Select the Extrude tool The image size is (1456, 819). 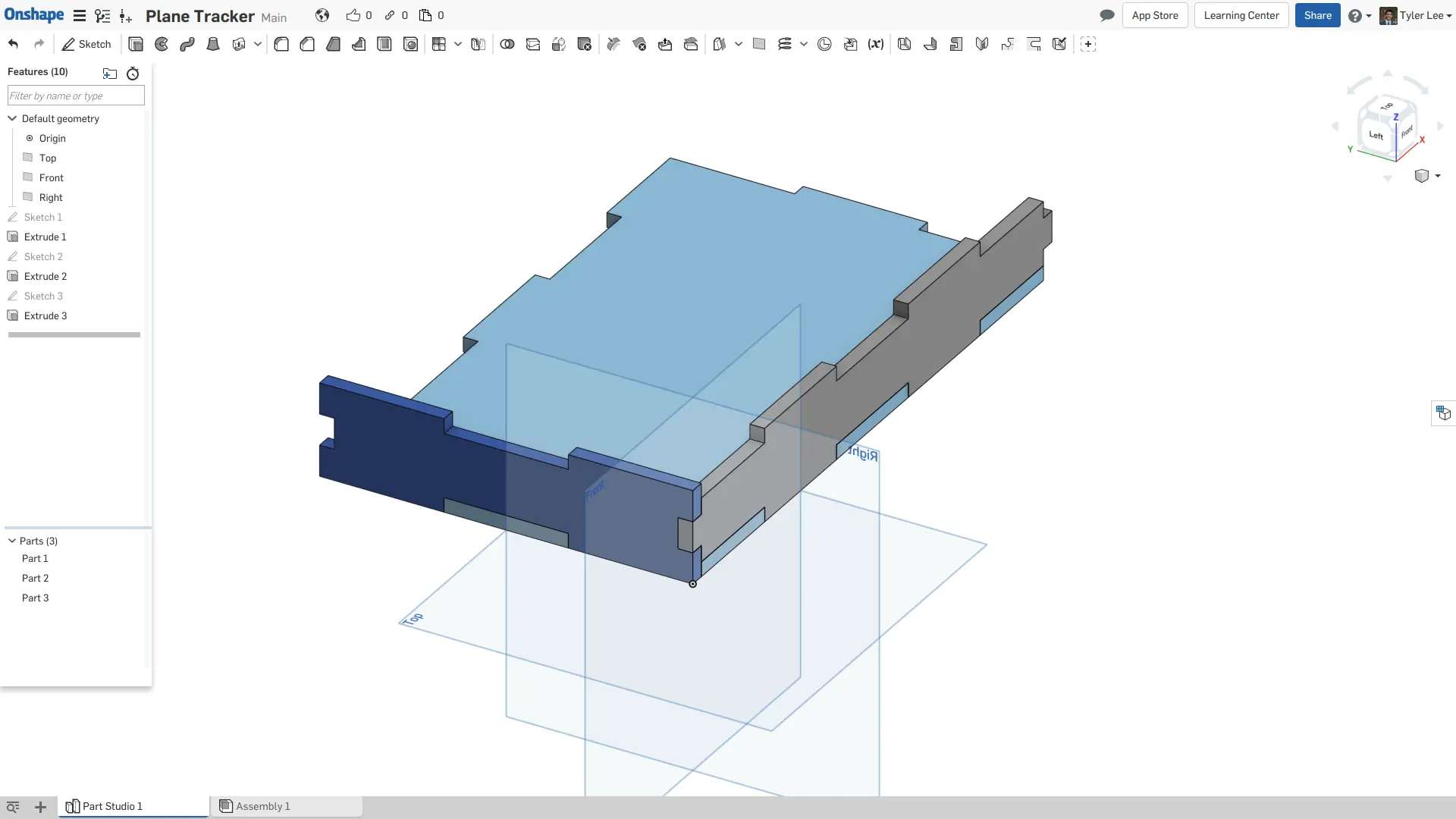(x=136, y=44)
